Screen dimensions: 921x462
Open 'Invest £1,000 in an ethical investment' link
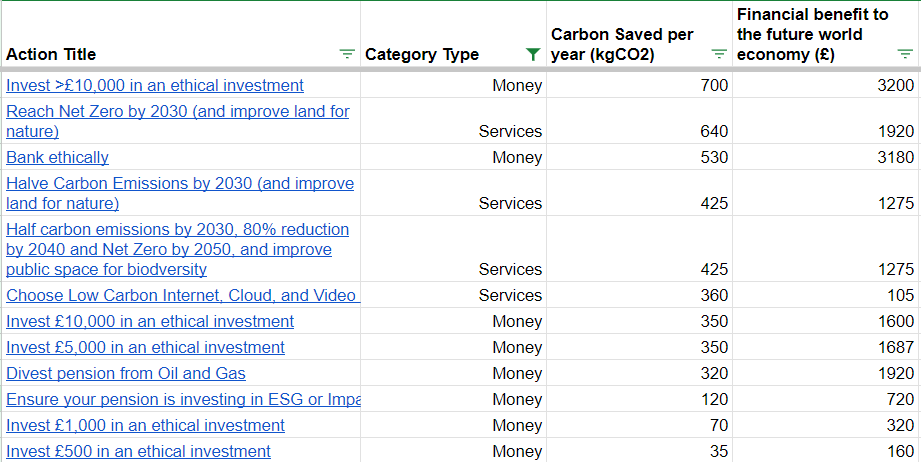[146, 426]
